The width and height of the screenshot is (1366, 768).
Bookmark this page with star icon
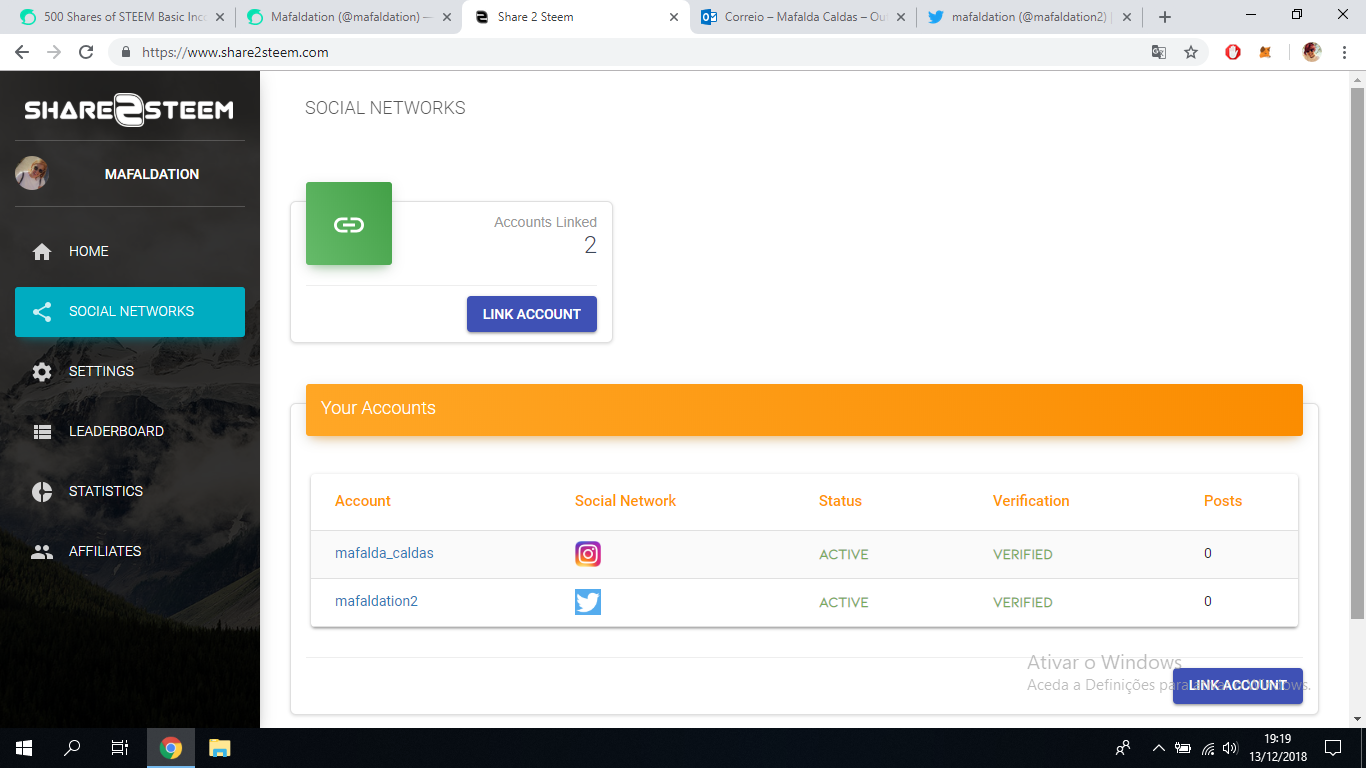point(1191,52)
